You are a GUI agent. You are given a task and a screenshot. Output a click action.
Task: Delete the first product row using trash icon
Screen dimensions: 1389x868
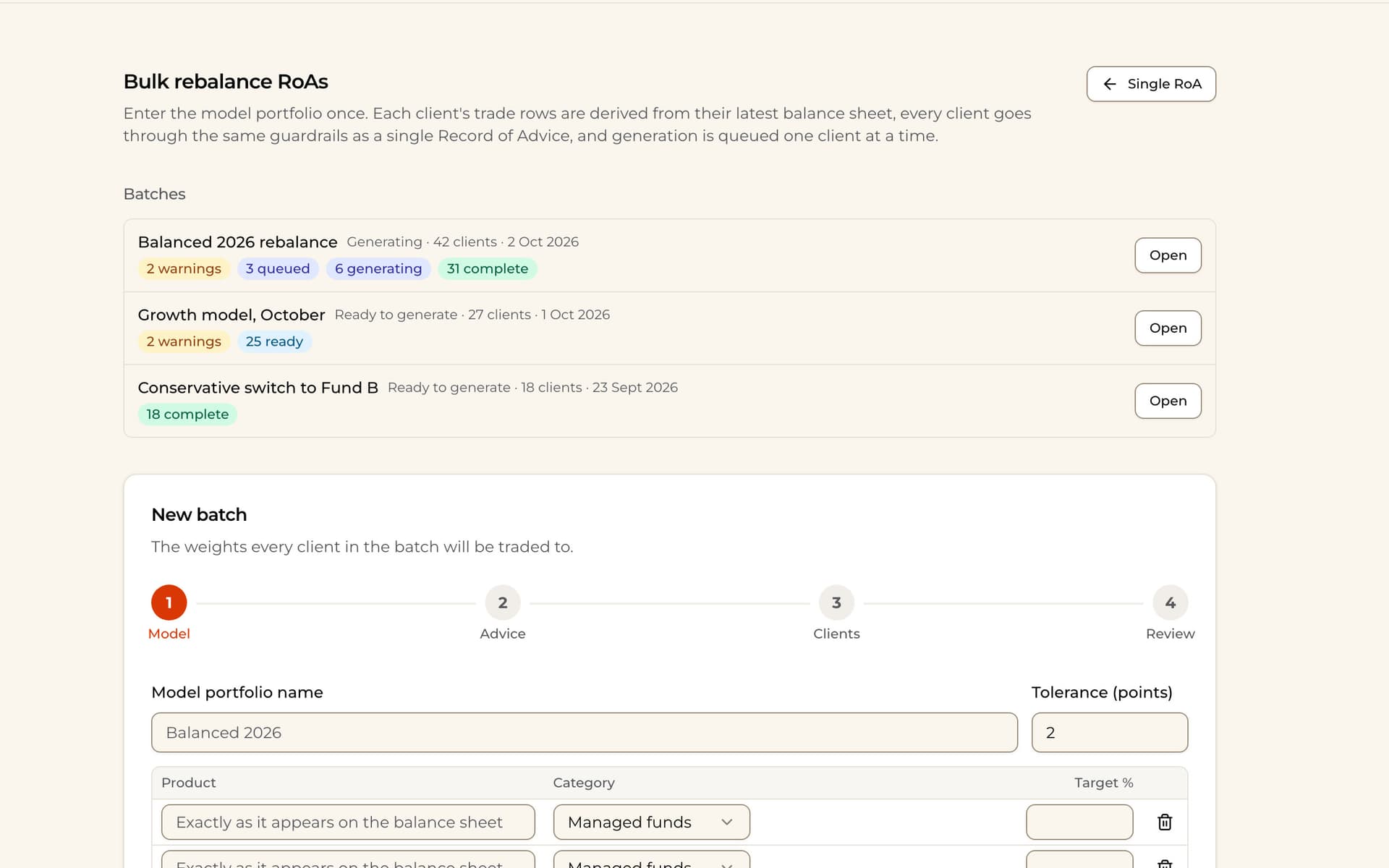[1165, 822]
